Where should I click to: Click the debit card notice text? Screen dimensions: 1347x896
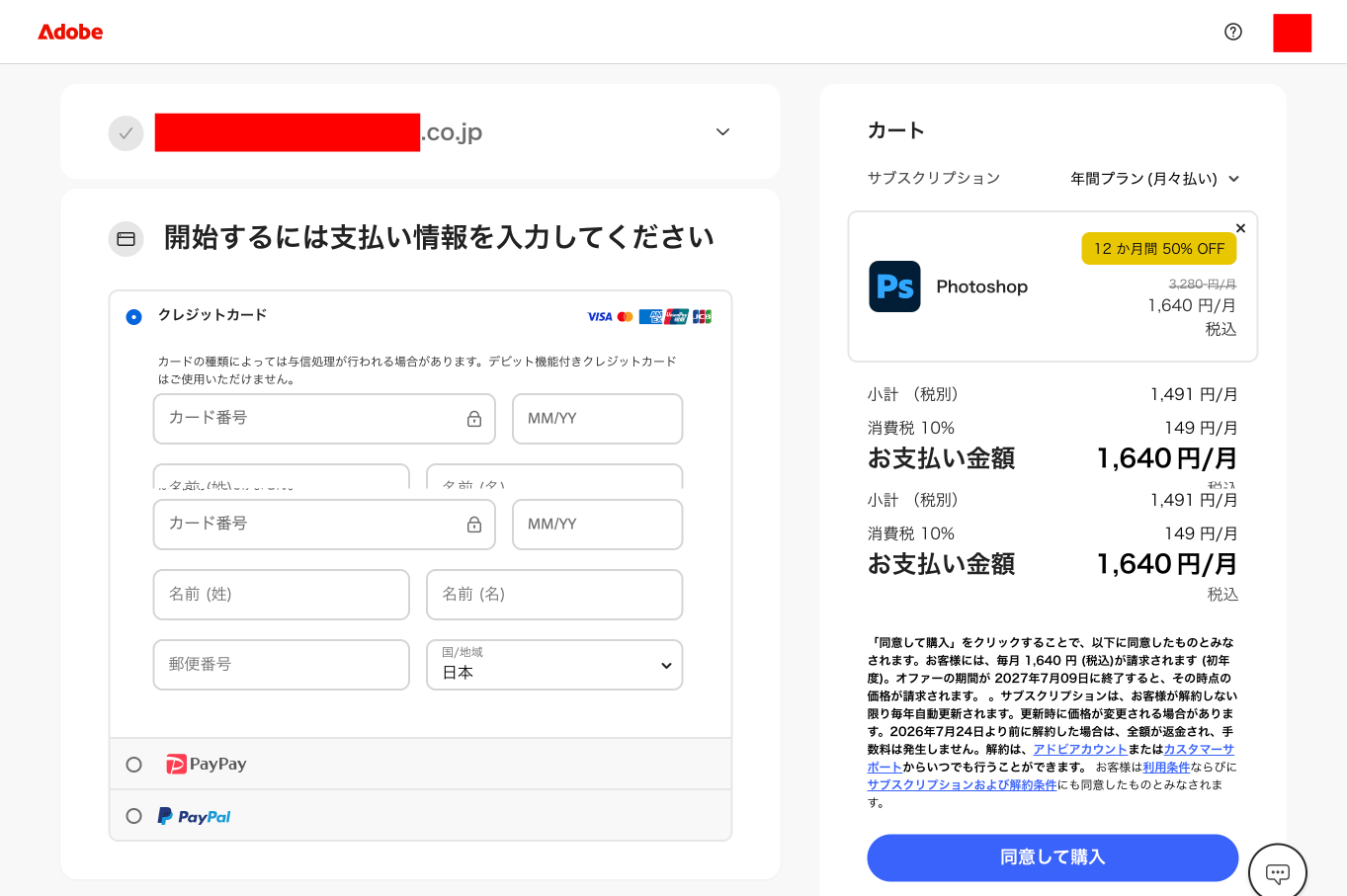point(417,370)
